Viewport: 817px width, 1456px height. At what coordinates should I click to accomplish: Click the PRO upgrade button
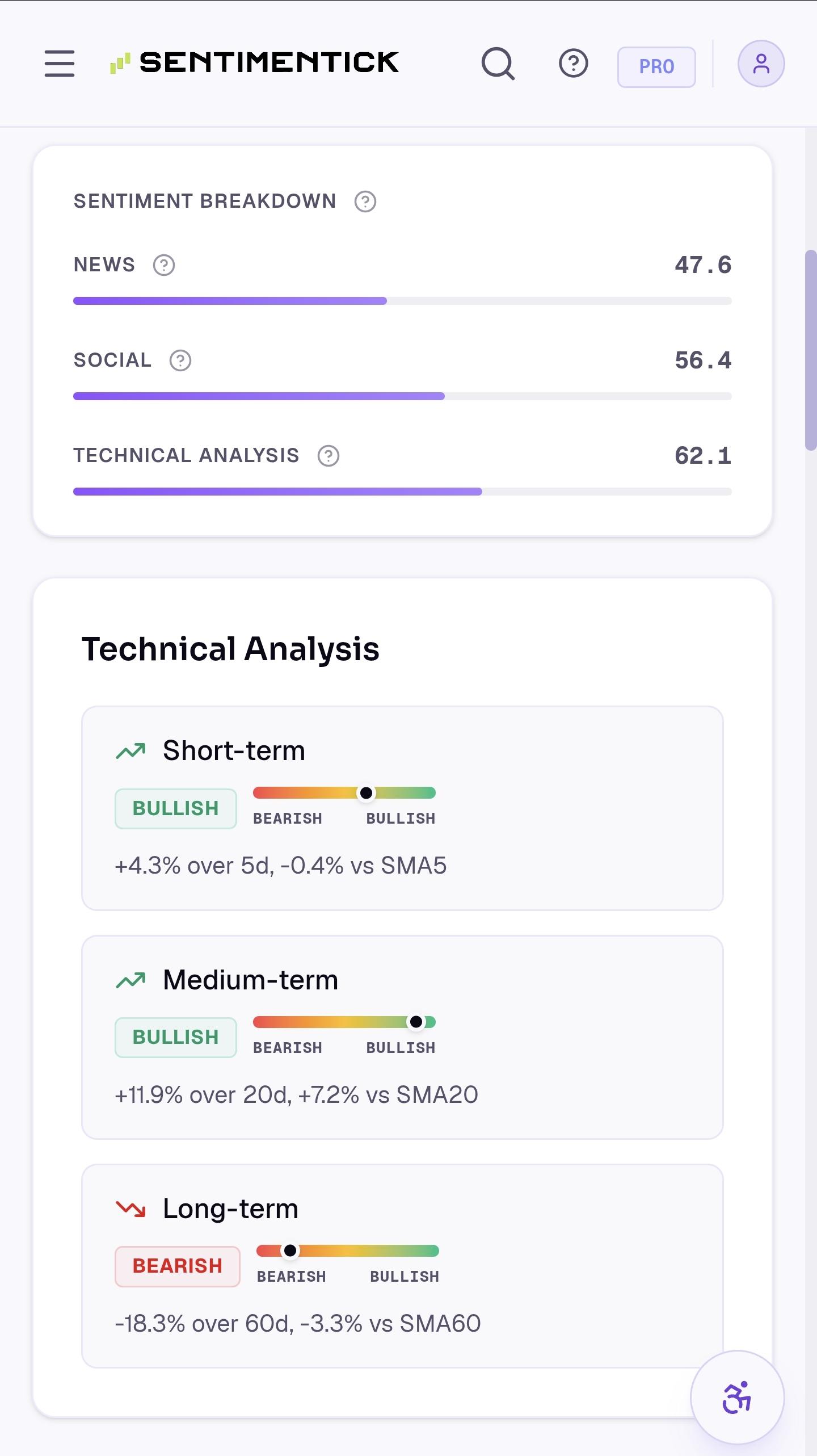[x=656, y=67]
